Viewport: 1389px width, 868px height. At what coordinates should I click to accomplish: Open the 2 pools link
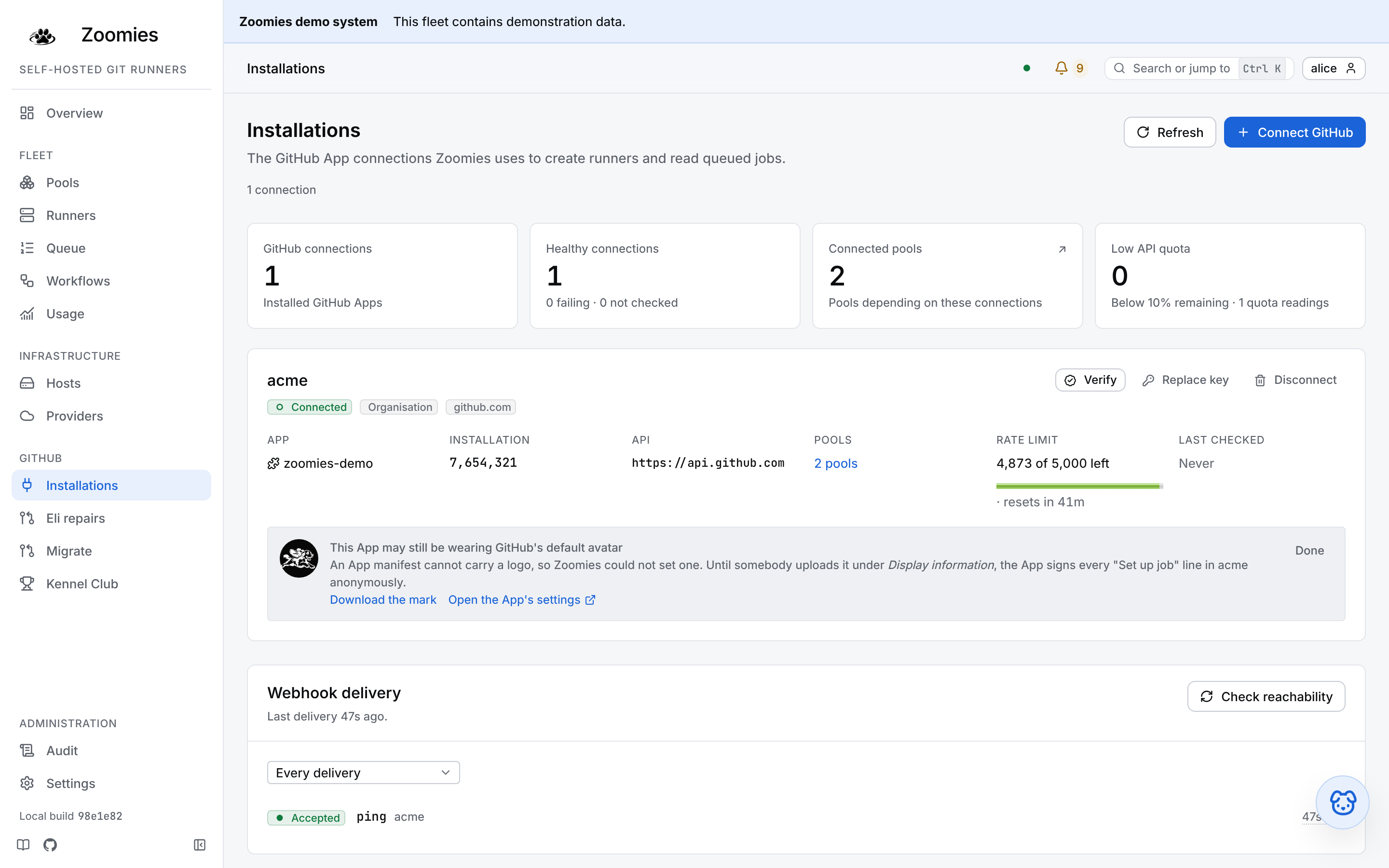pos(836,463)
